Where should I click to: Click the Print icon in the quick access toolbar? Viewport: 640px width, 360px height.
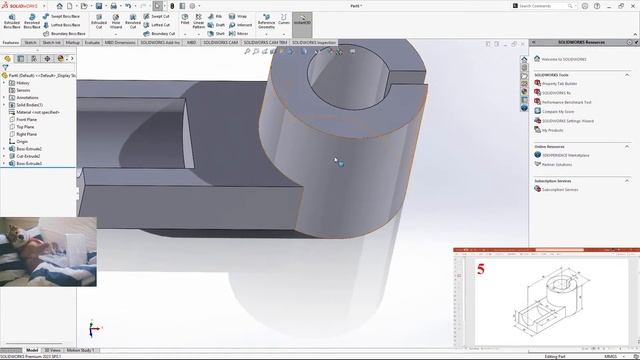click(x=113, y=6)
